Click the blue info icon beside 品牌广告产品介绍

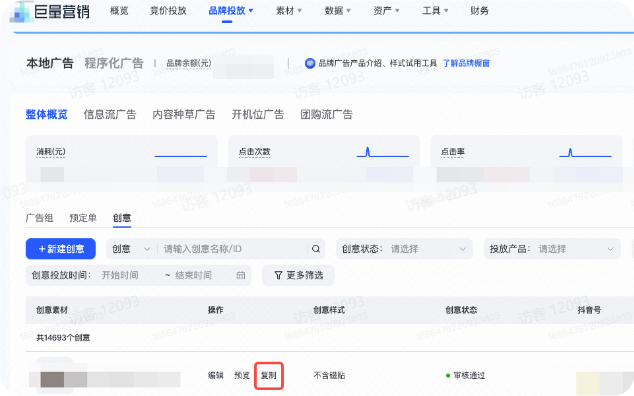[310, 63]
